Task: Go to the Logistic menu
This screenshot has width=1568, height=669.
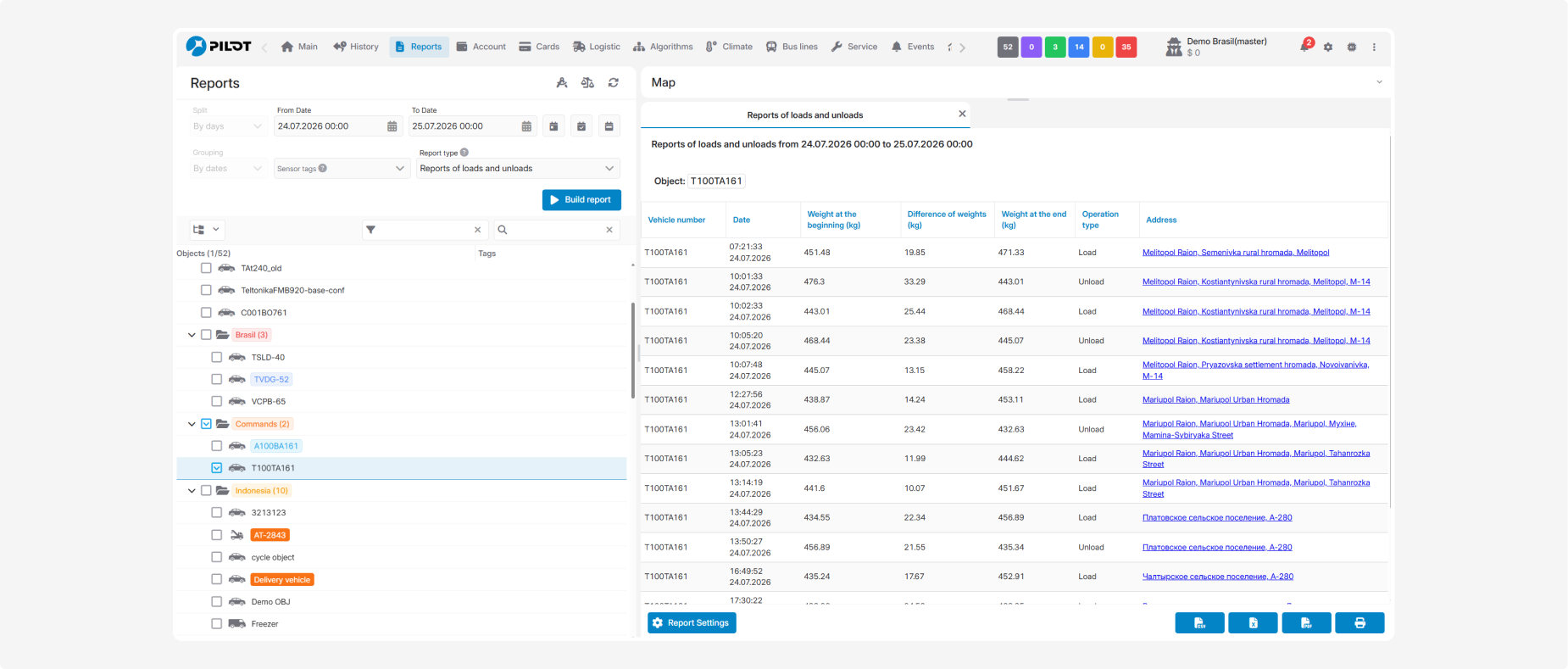Action: tap(597, 47)
